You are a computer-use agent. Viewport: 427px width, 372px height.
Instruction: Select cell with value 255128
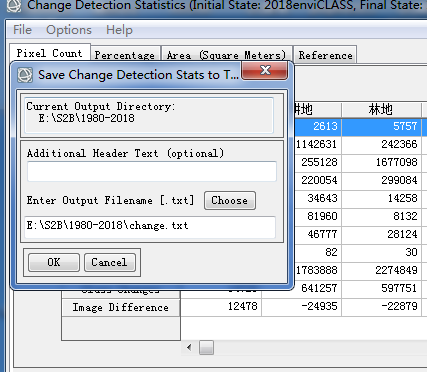pyautogui.click(x=318, y=162)
